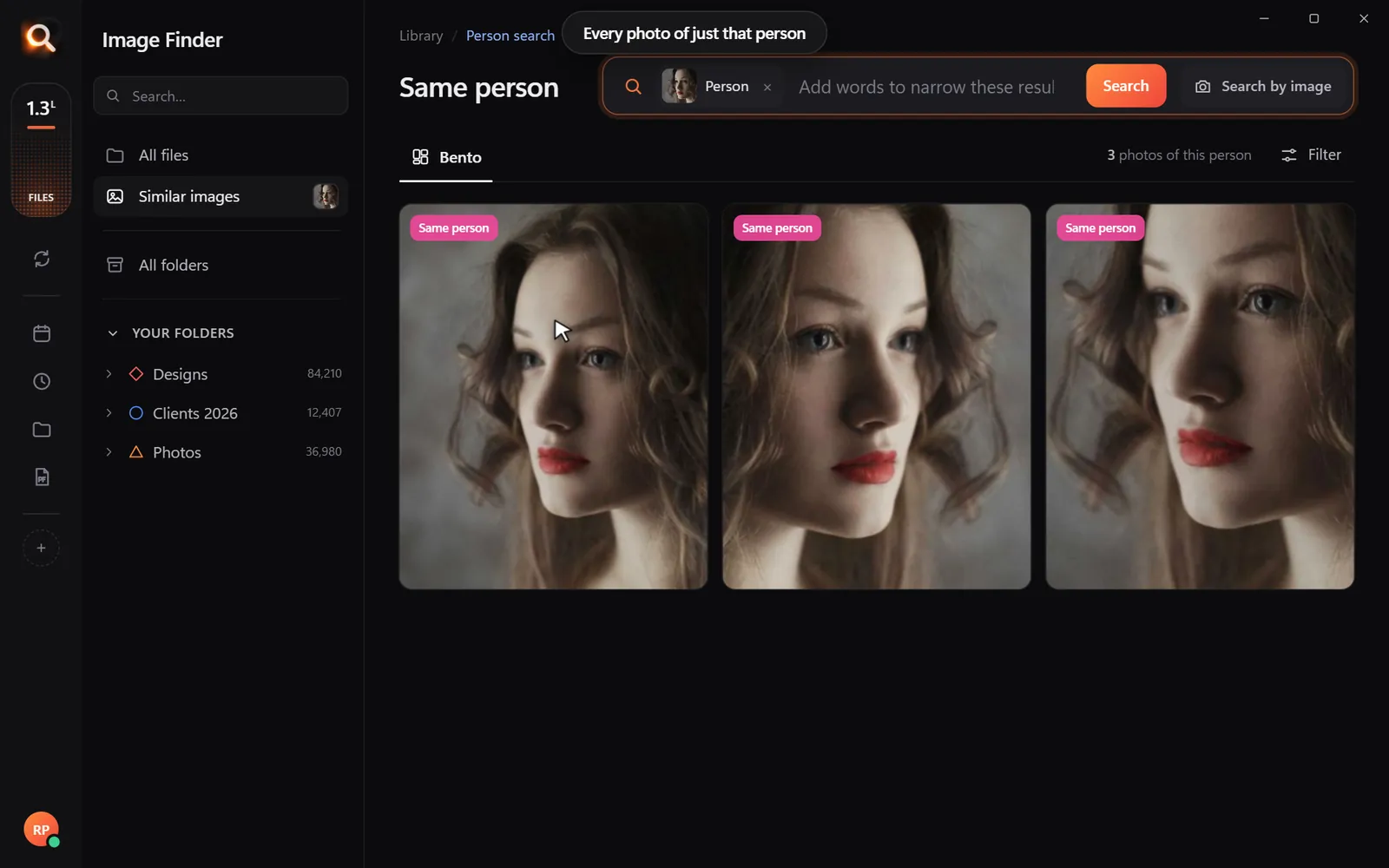Viewport: 1389px width, 868px height.
Task: Open the third Same person photo
Action: click(x=1200, y=397)
